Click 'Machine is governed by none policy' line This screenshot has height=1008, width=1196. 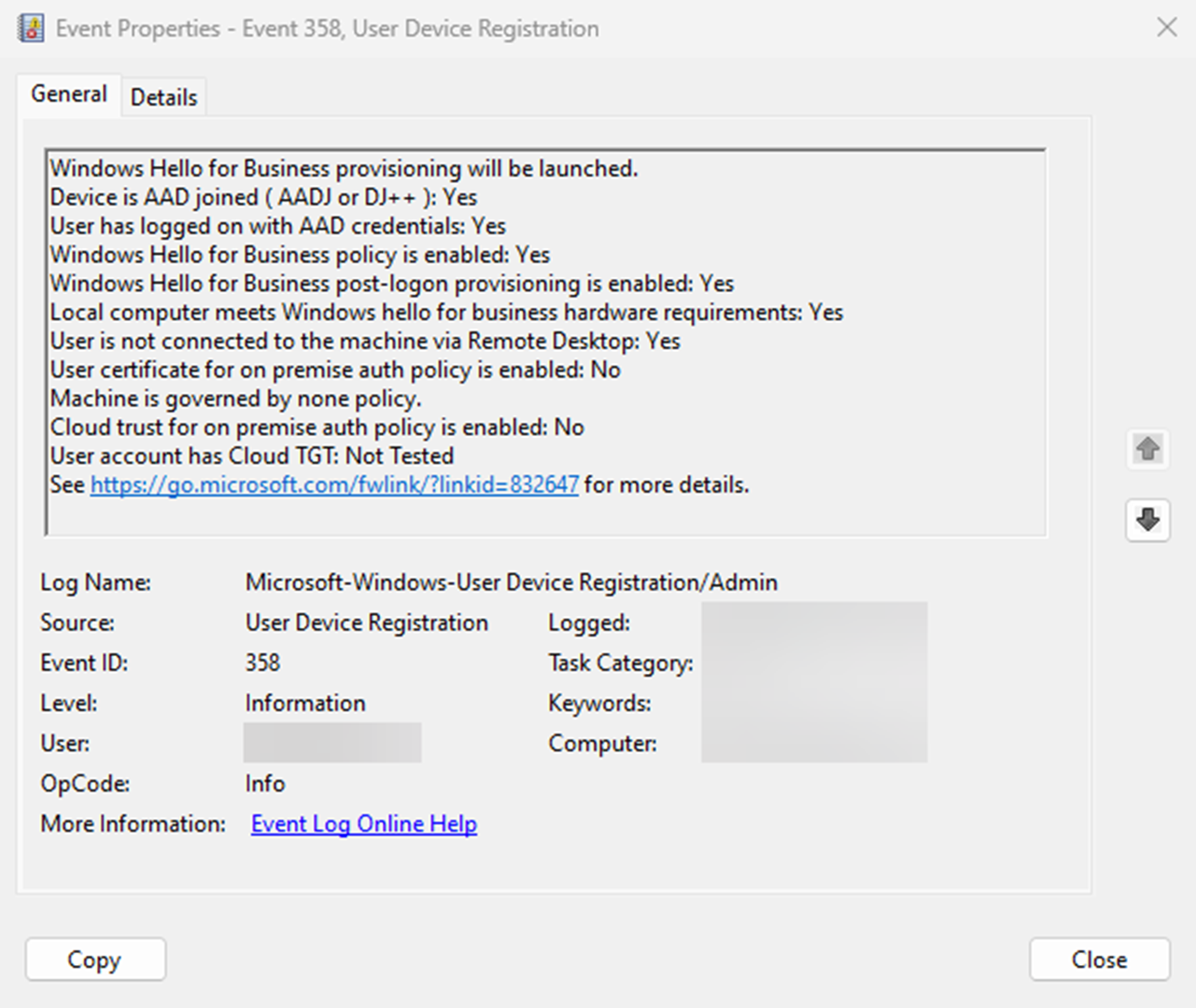(235, 399)
